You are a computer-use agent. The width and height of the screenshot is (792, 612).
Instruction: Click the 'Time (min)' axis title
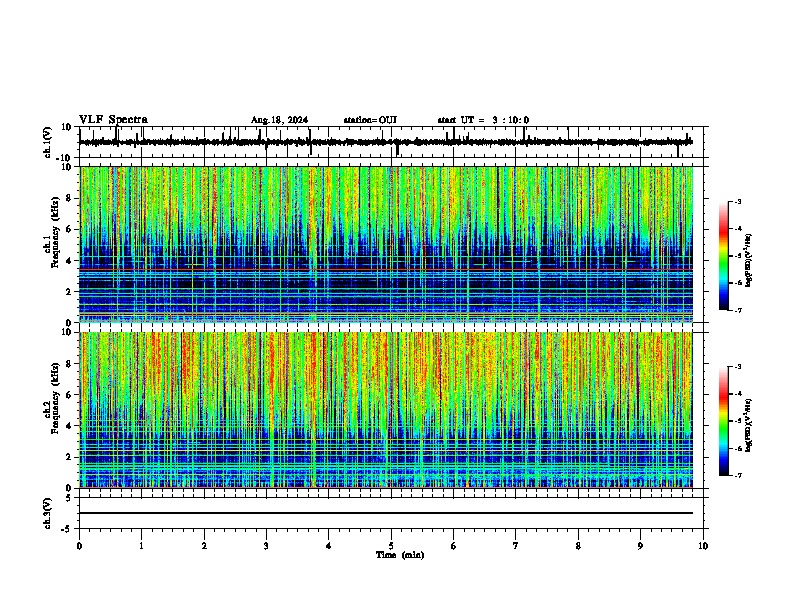[x=400, y=555]
